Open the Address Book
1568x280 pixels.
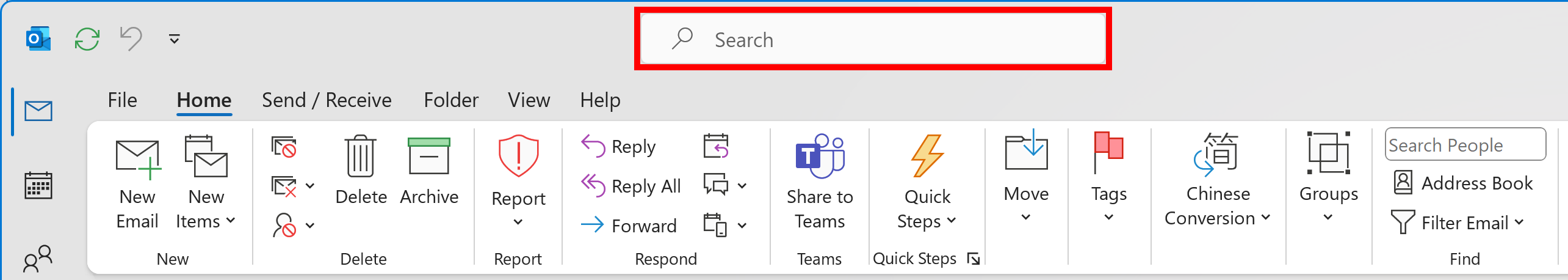pos(1464,183)
